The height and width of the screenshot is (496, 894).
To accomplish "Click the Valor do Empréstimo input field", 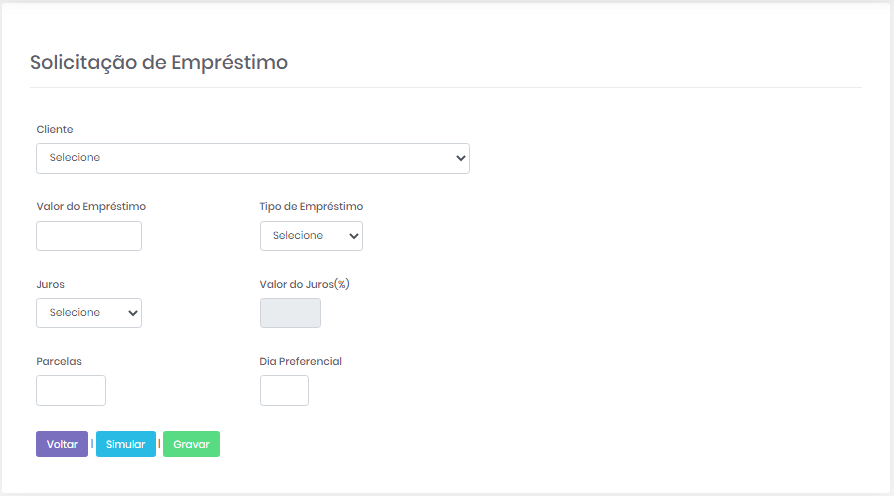I will click(x=89, y=236).
